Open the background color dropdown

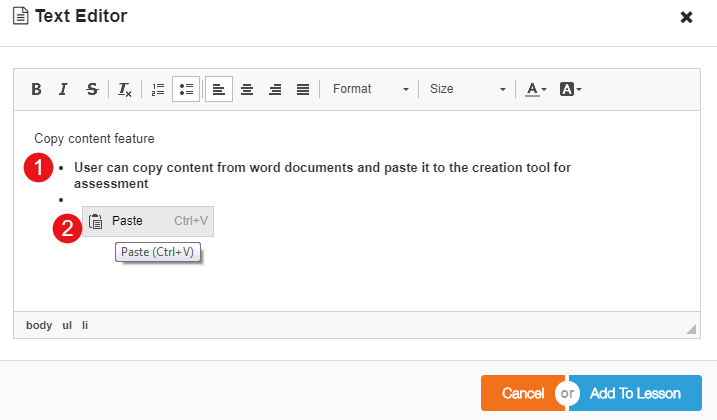(570, 89)
